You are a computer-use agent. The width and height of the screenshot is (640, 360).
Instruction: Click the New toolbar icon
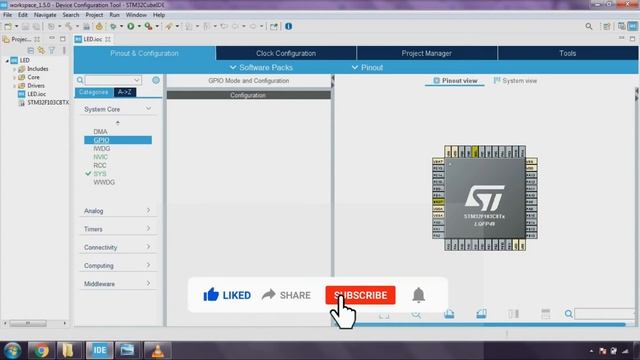tap(8, 26)
